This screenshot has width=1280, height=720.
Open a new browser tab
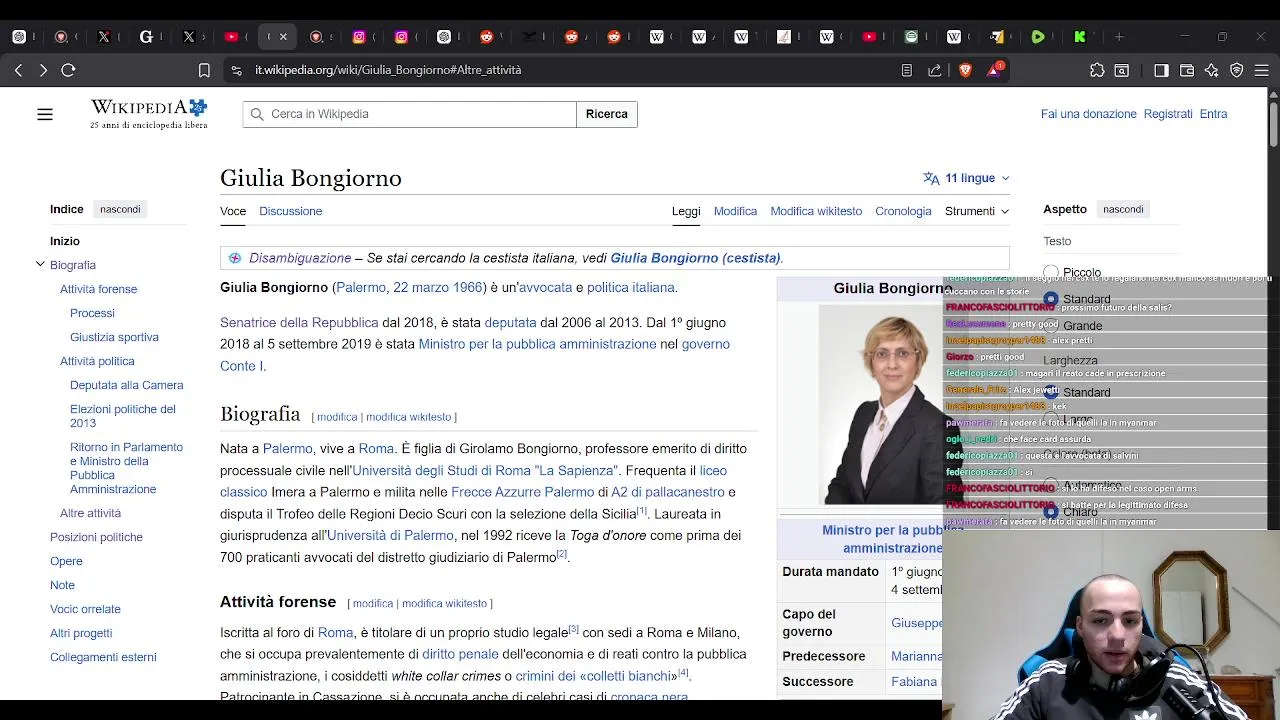pyautogui.click(x=1119, y=37)
